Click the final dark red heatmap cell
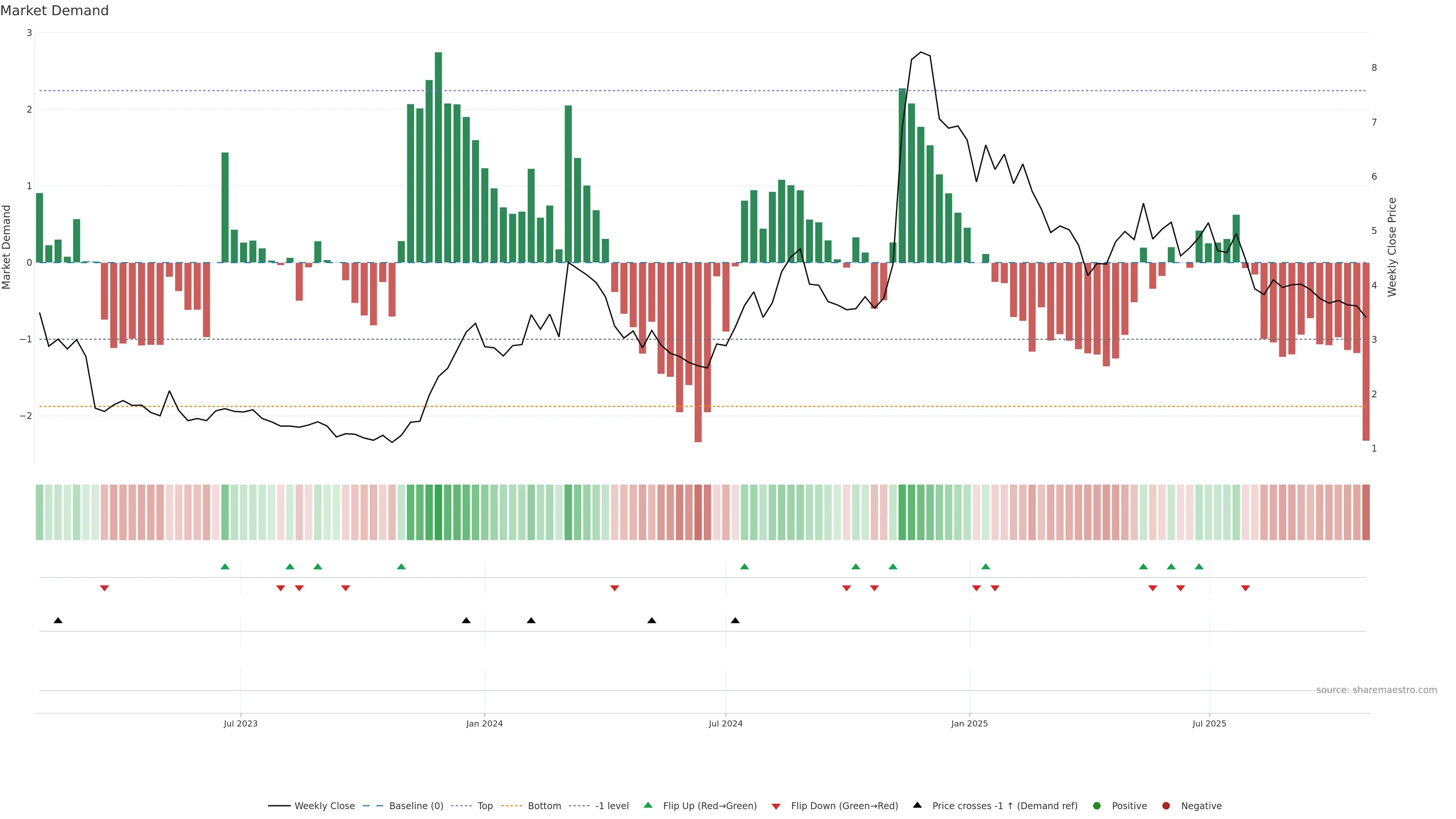This screenshot has height=819, width=1456. coord(1366,512)
